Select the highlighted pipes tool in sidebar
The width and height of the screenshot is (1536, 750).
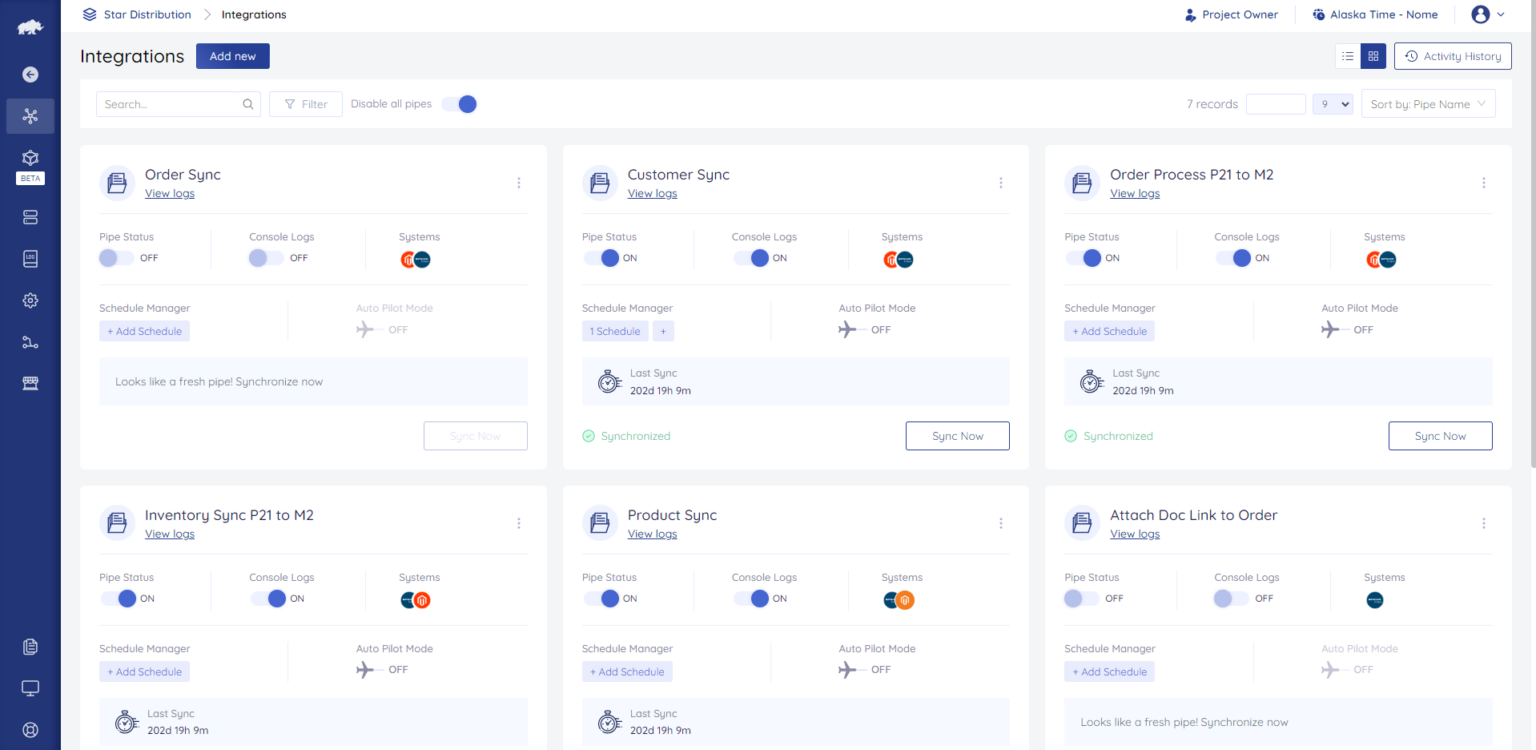30,116
